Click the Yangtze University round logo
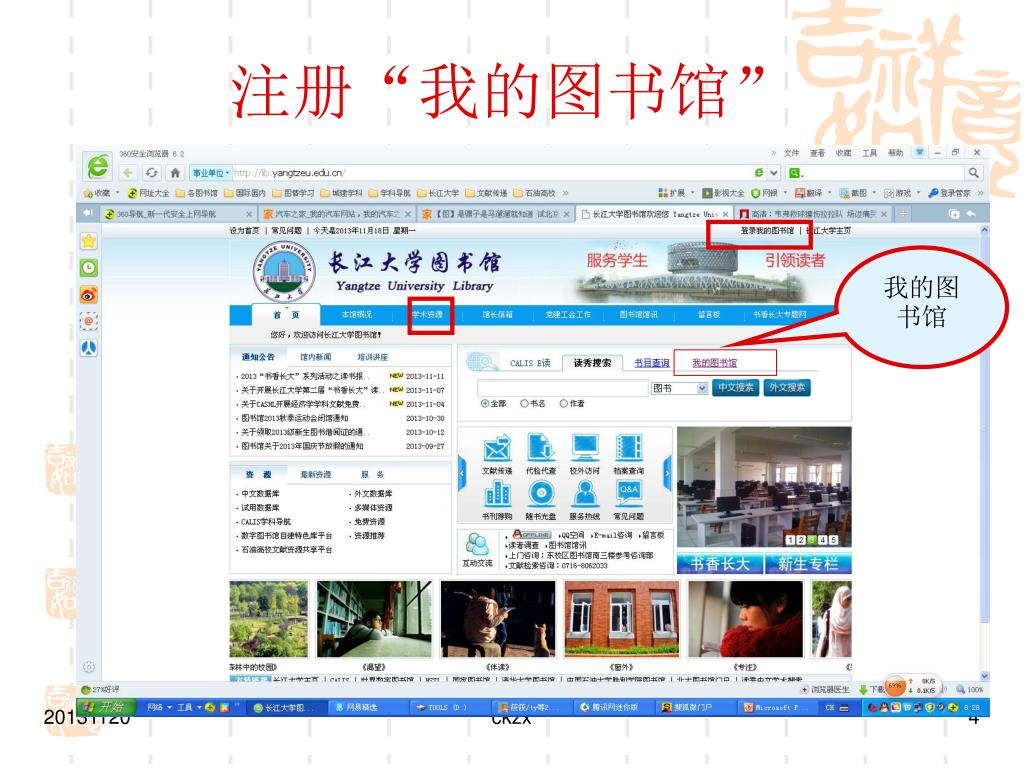The image size is (1024, 768). point(283,272)
